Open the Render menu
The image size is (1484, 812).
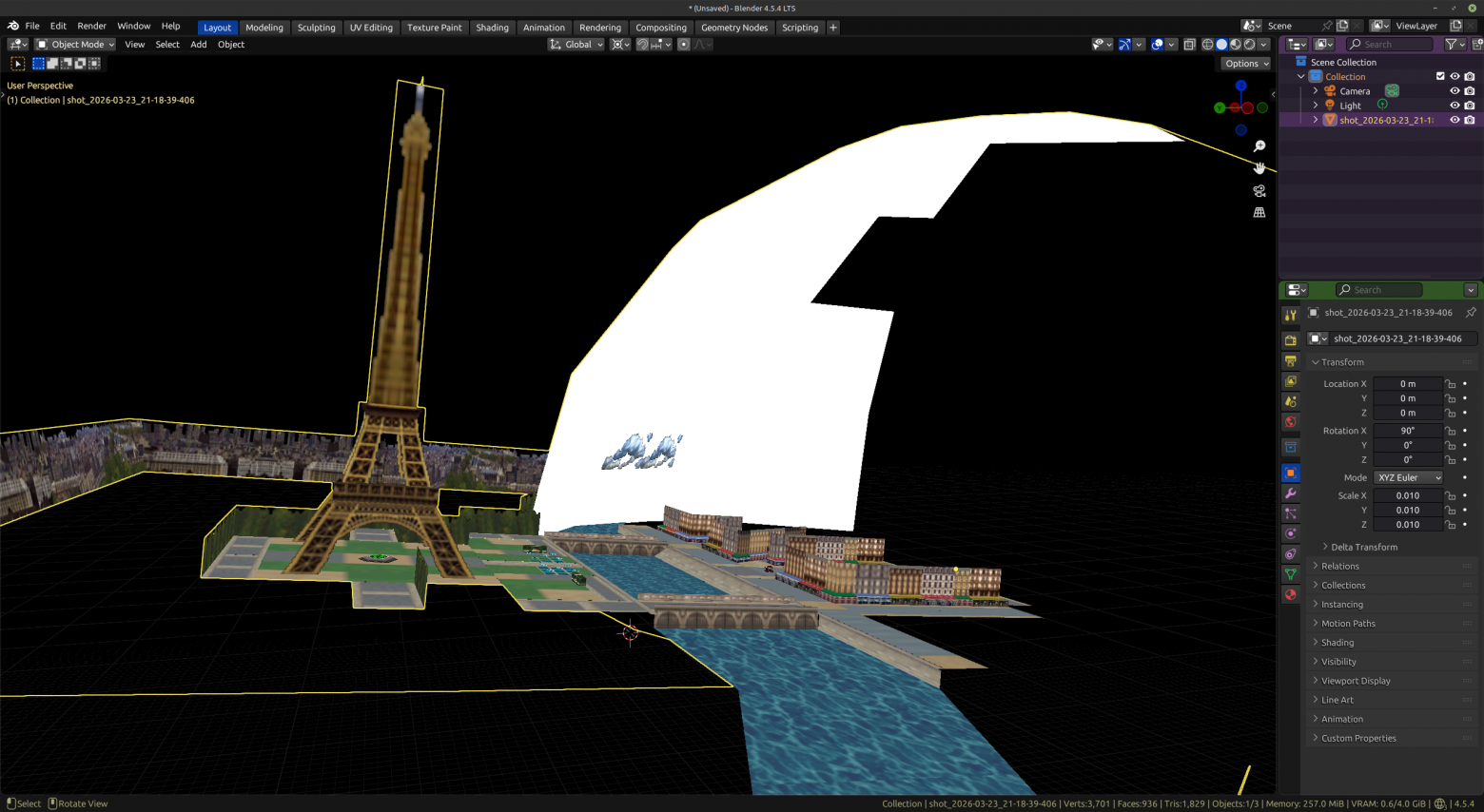click(91, 26)
